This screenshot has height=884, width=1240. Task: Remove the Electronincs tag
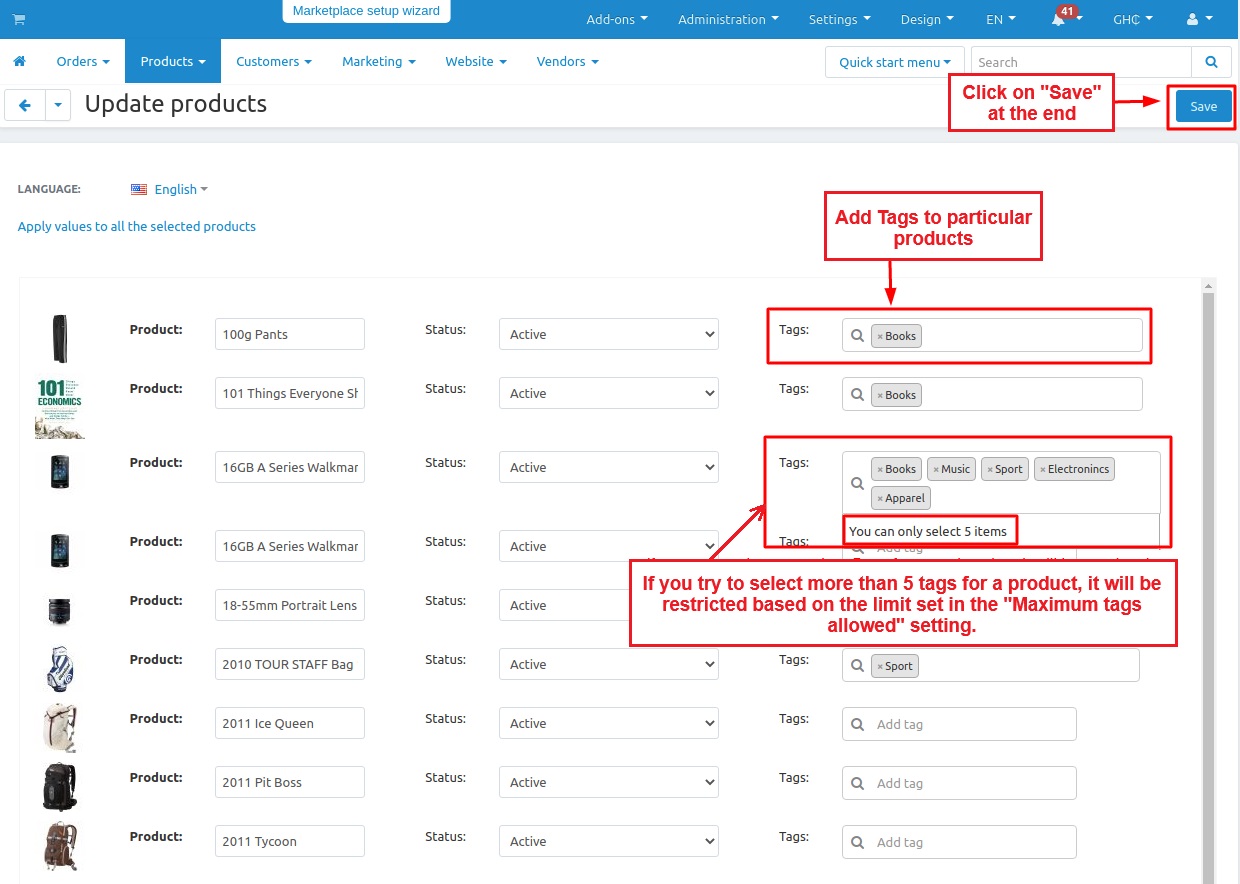pos(1042,470)
